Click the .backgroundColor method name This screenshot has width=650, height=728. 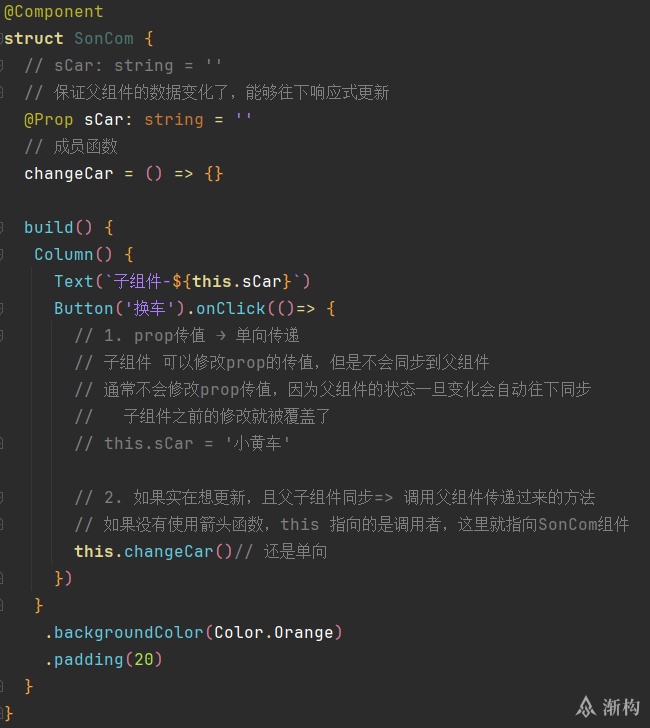[124, 632]
